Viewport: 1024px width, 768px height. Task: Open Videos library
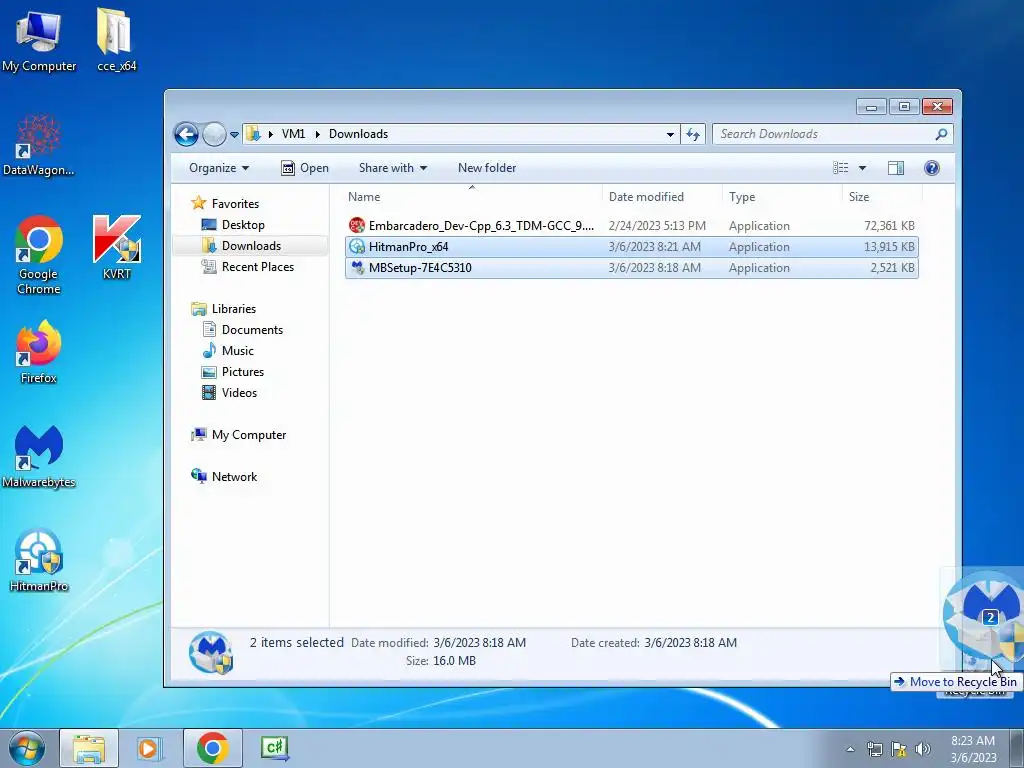click(229, 392)
